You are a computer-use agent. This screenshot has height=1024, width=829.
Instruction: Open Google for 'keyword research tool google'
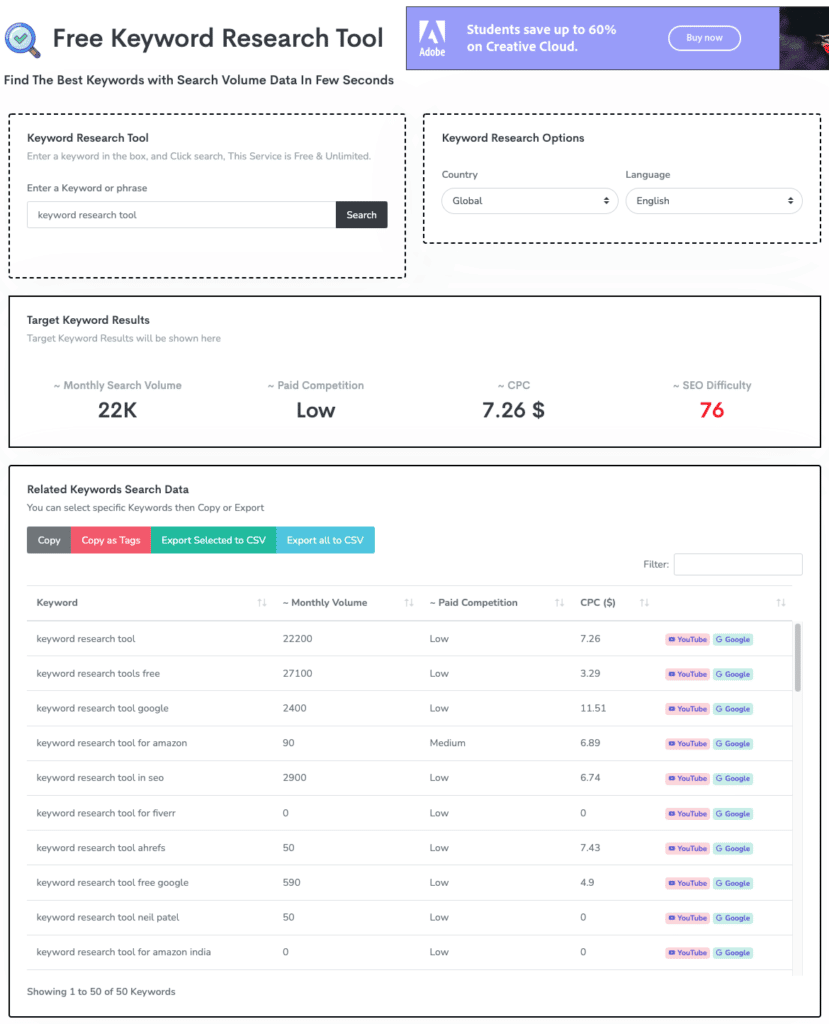[733, 709]
